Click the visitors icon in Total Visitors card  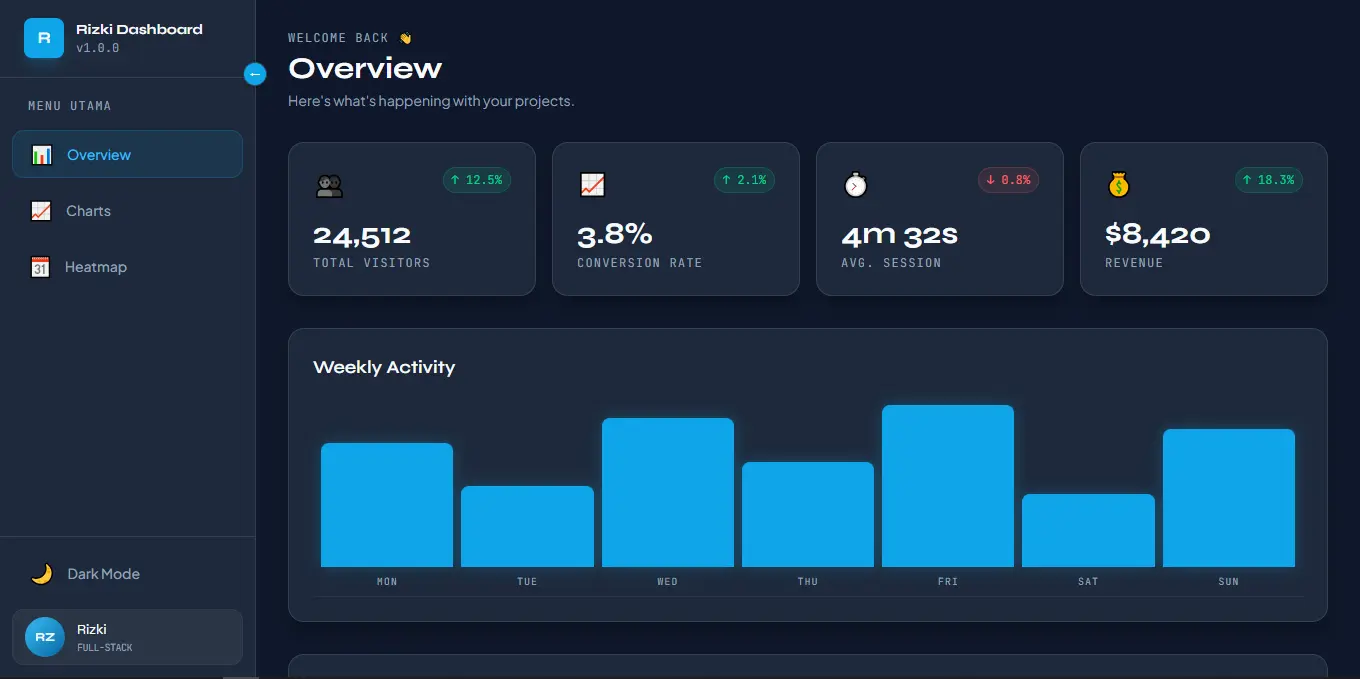329,185
